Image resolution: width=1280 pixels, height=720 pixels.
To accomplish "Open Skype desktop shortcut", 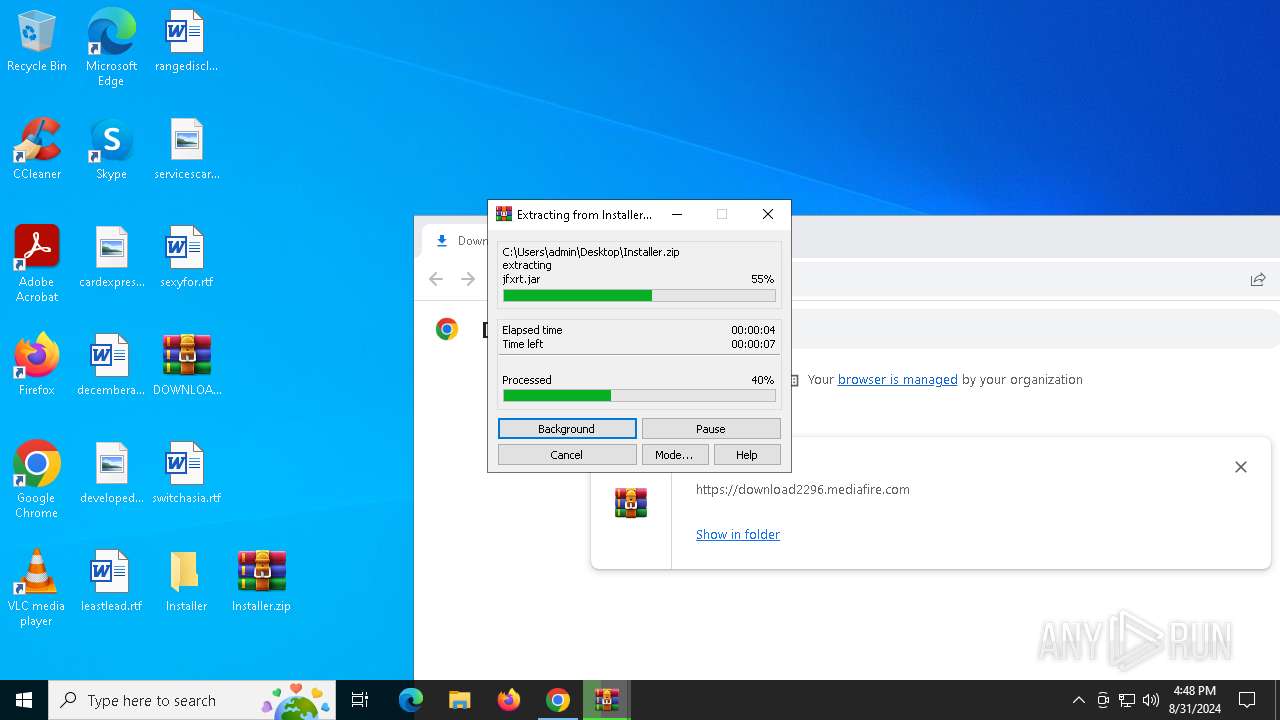I will [x=111, y=150].
